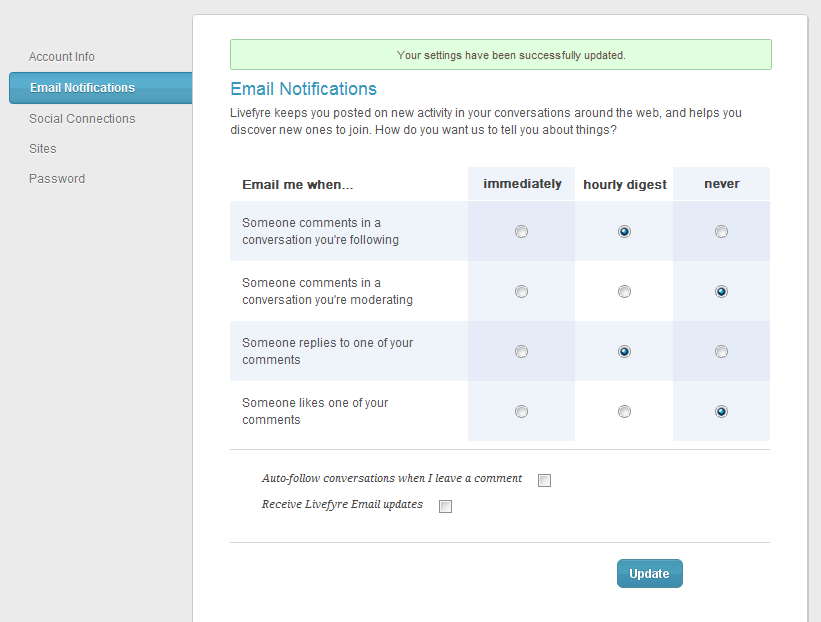Go to Social Connections settings
This screenshot has width=821, height=622.
(82, 119)
